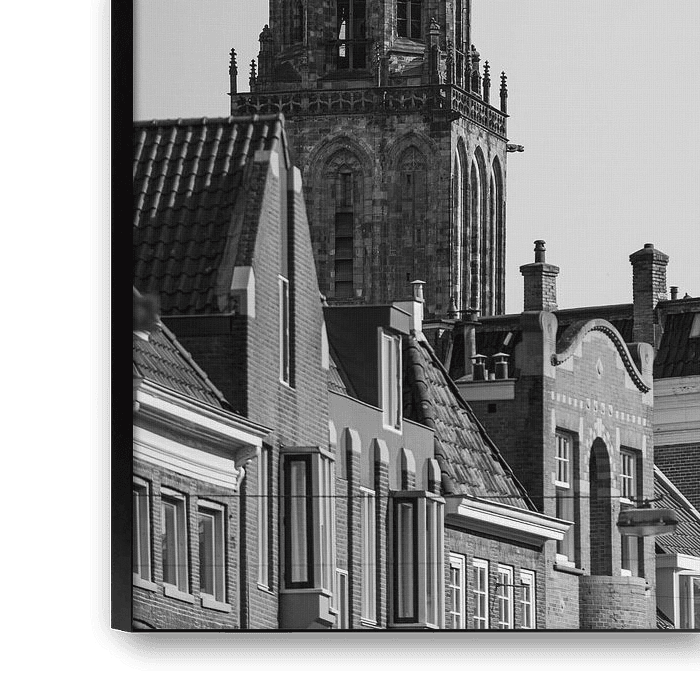Image resolution: width=700 pixels, height=700 pixels.
Task: Click the tall gothic arched window on tower
Action: coord(343,230)
